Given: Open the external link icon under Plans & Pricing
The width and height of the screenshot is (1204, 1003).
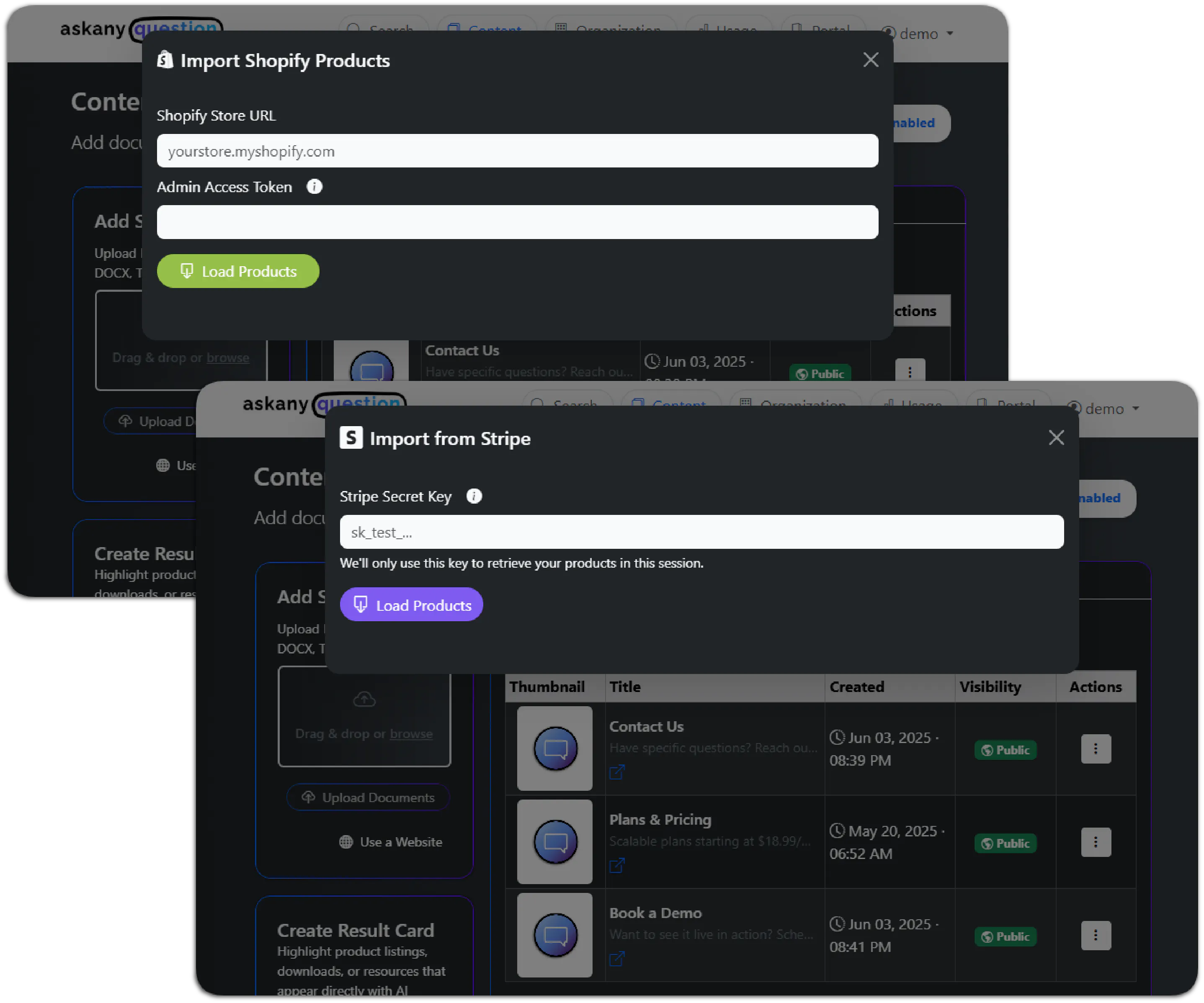Looking at the screenshot, I should point(617,865).
